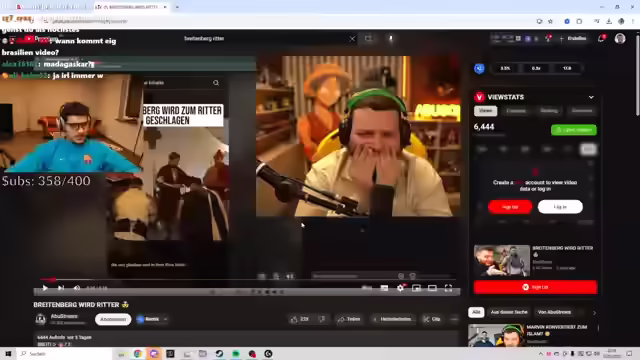The image size is (640, 360).
Task: Mute the video volume speaker icon
Action: [76, 288]
